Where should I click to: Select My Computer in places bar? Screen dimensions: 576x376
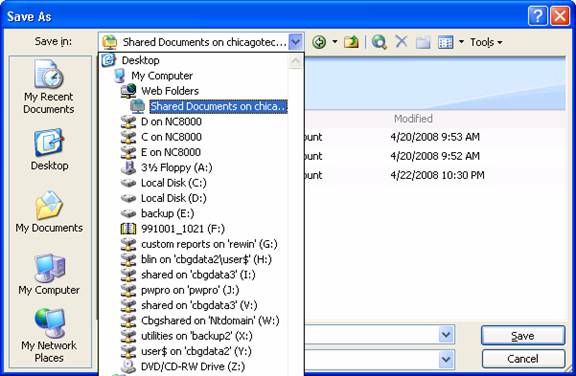click(x=49, y=274)
